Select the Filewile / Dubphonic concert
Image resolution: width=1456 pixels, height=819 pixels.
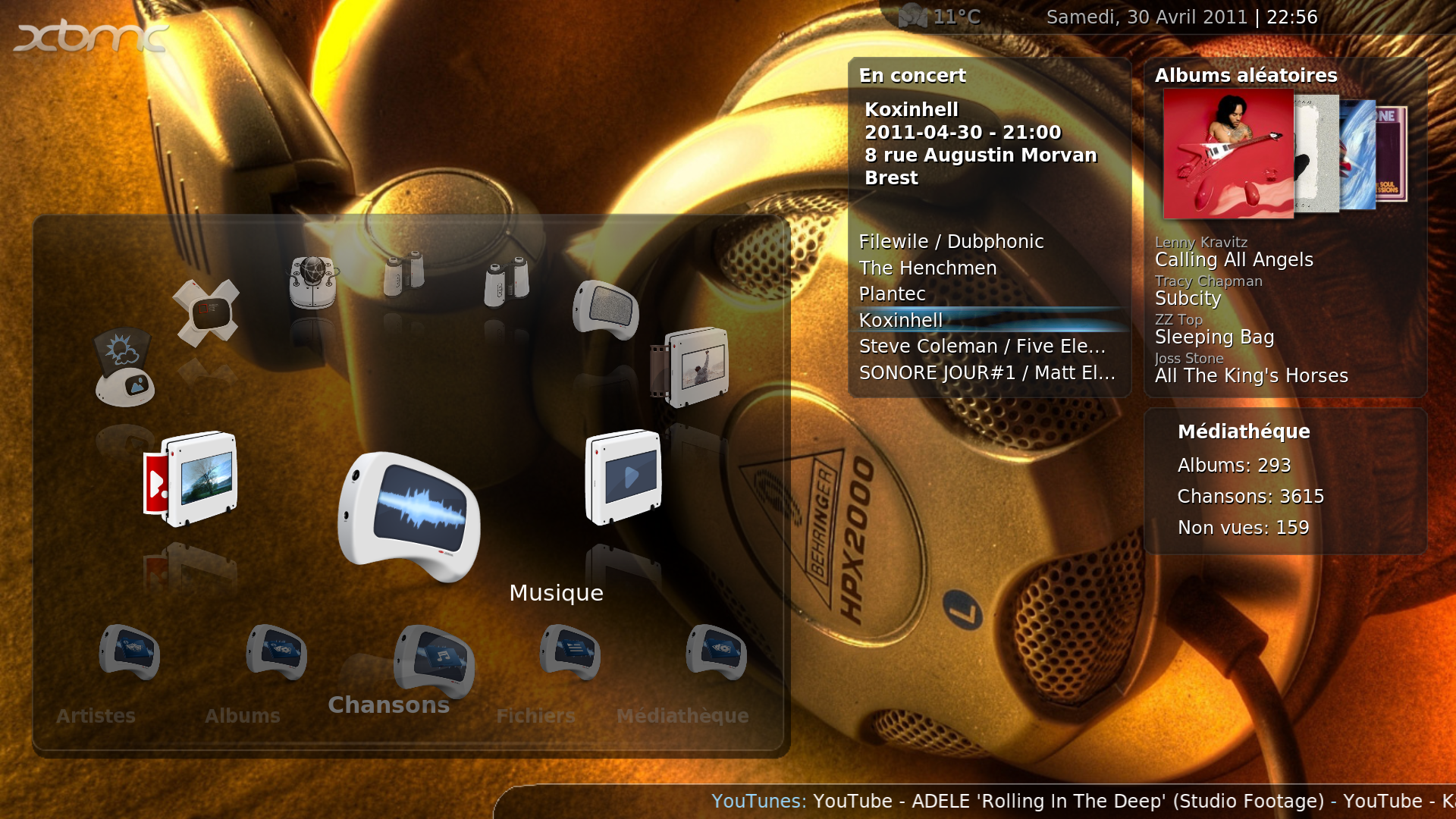coord(989,241)
